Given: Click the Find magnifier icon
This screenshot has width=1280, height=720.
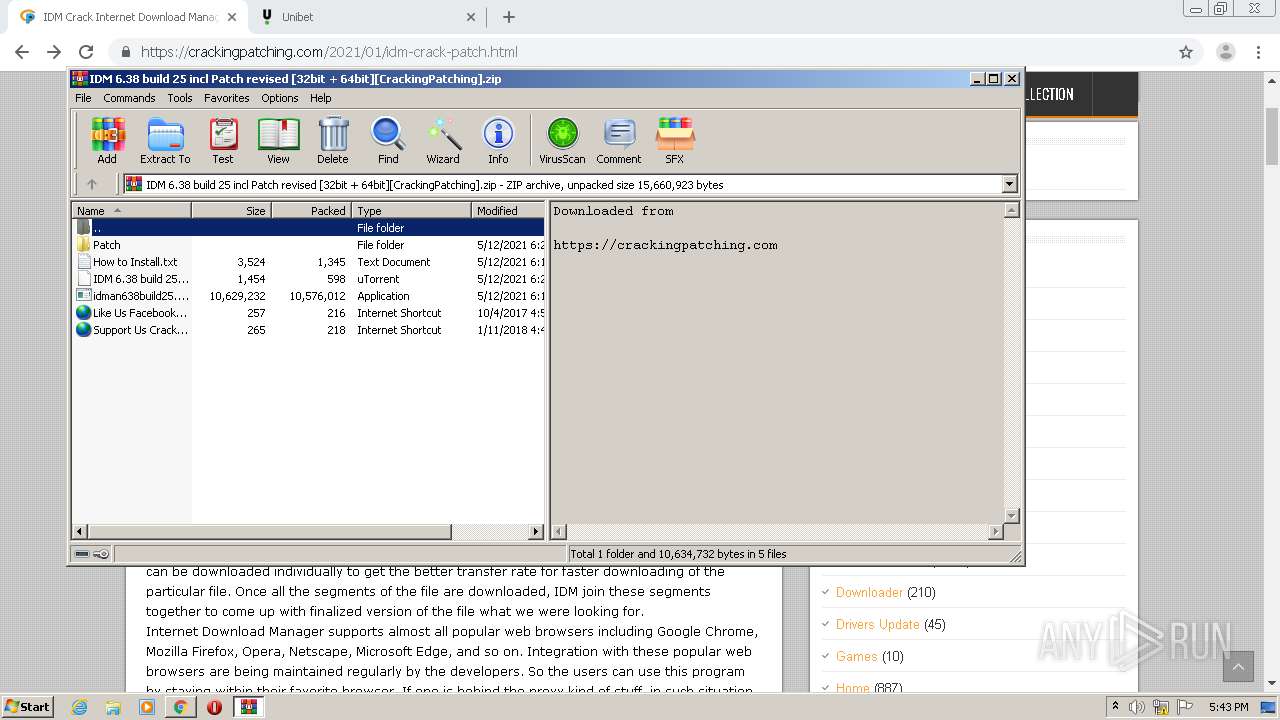Looking at the screenshot, I should click(388, 140).
